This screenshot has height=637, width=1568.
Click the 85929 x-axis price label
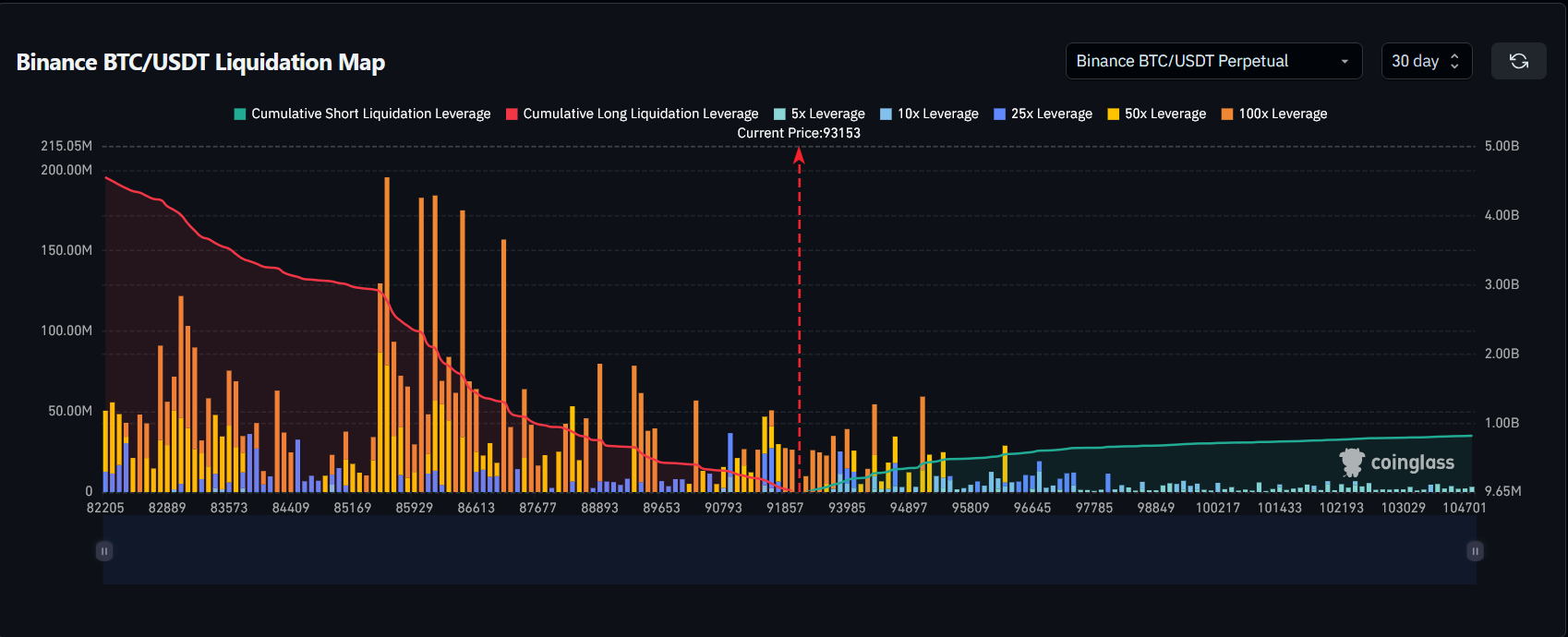[x=414, y=508]
